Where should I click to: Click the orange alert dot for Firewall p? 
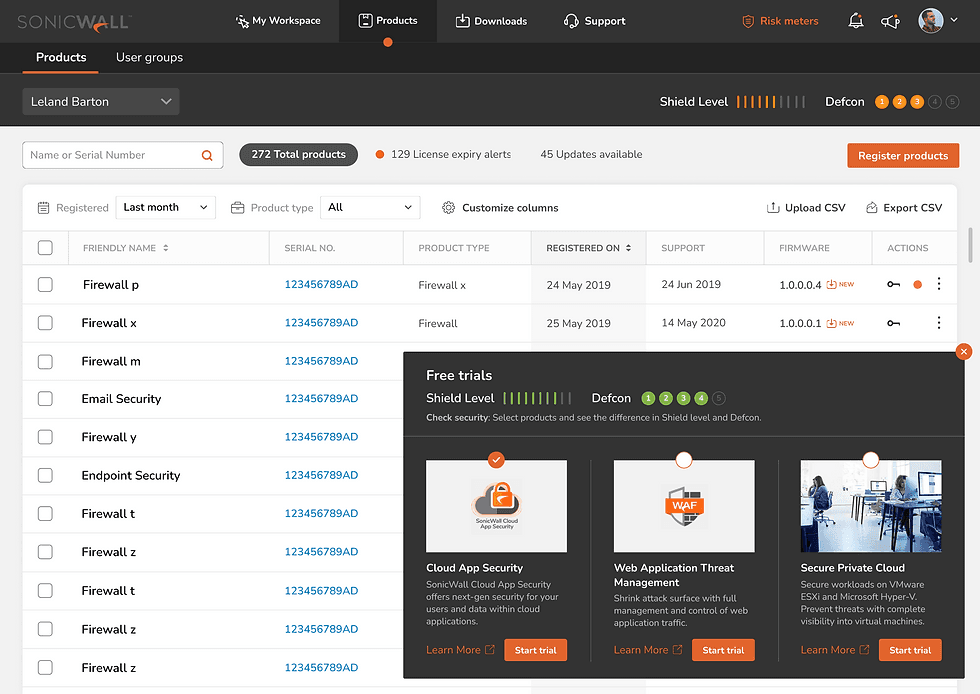coord(918,284)
